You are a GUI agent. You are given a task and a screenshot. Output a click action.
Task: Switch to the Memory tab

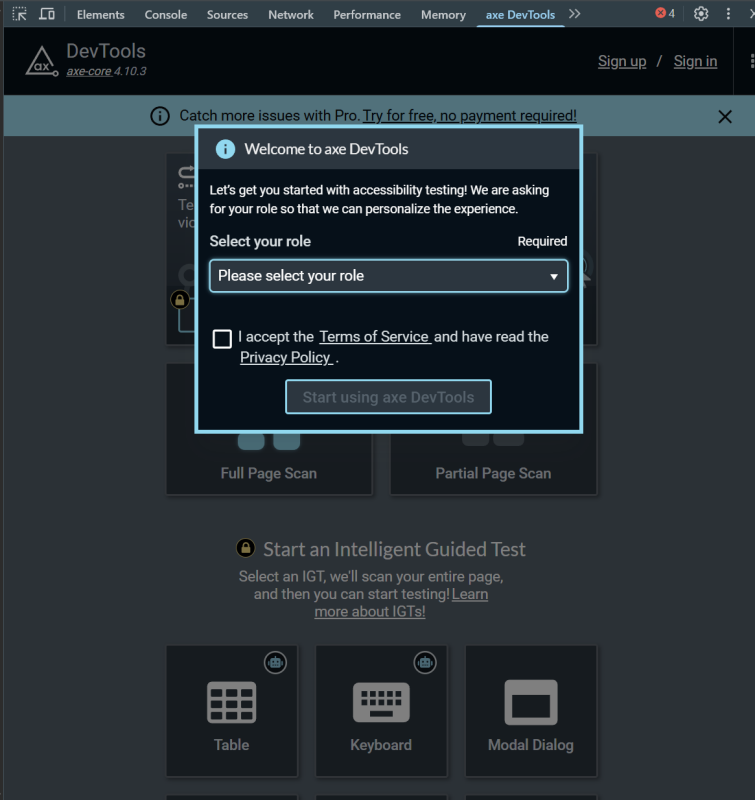[443, 15]
